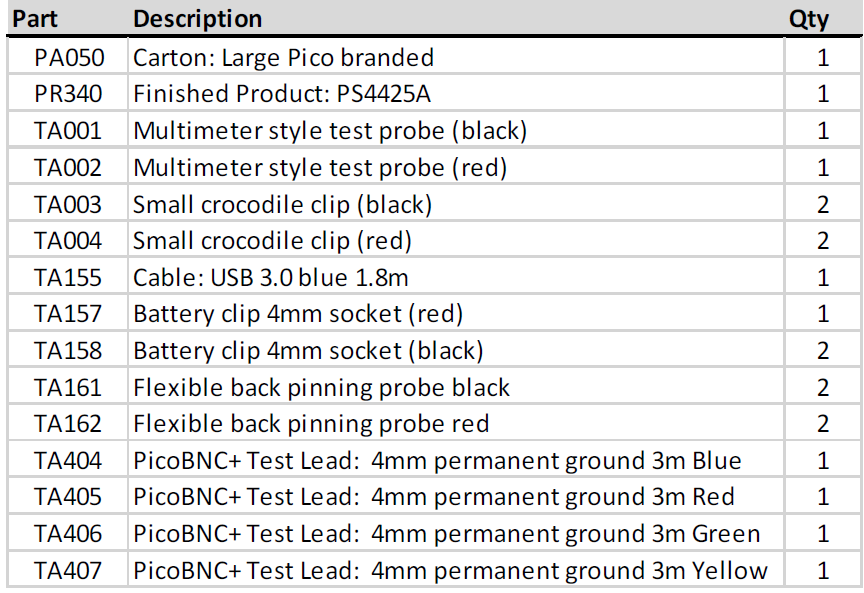Screen dimensions: 864x593
Task: Select the Part column header
Action: click(67, 18)
